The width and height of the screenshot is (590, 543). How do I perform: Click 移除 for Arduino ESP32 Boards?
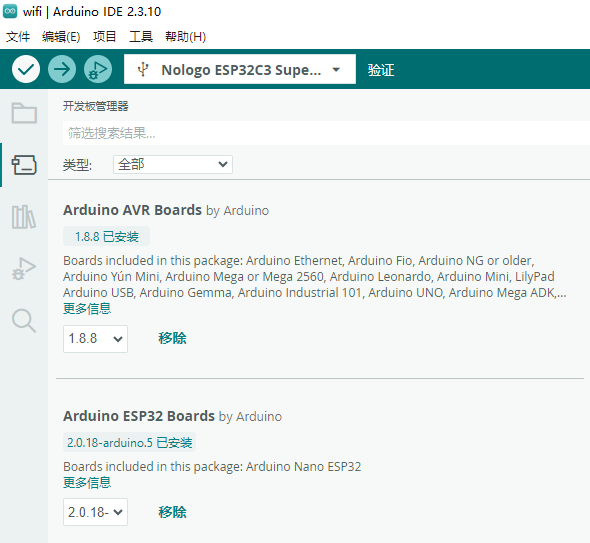[x=172, y=512]
